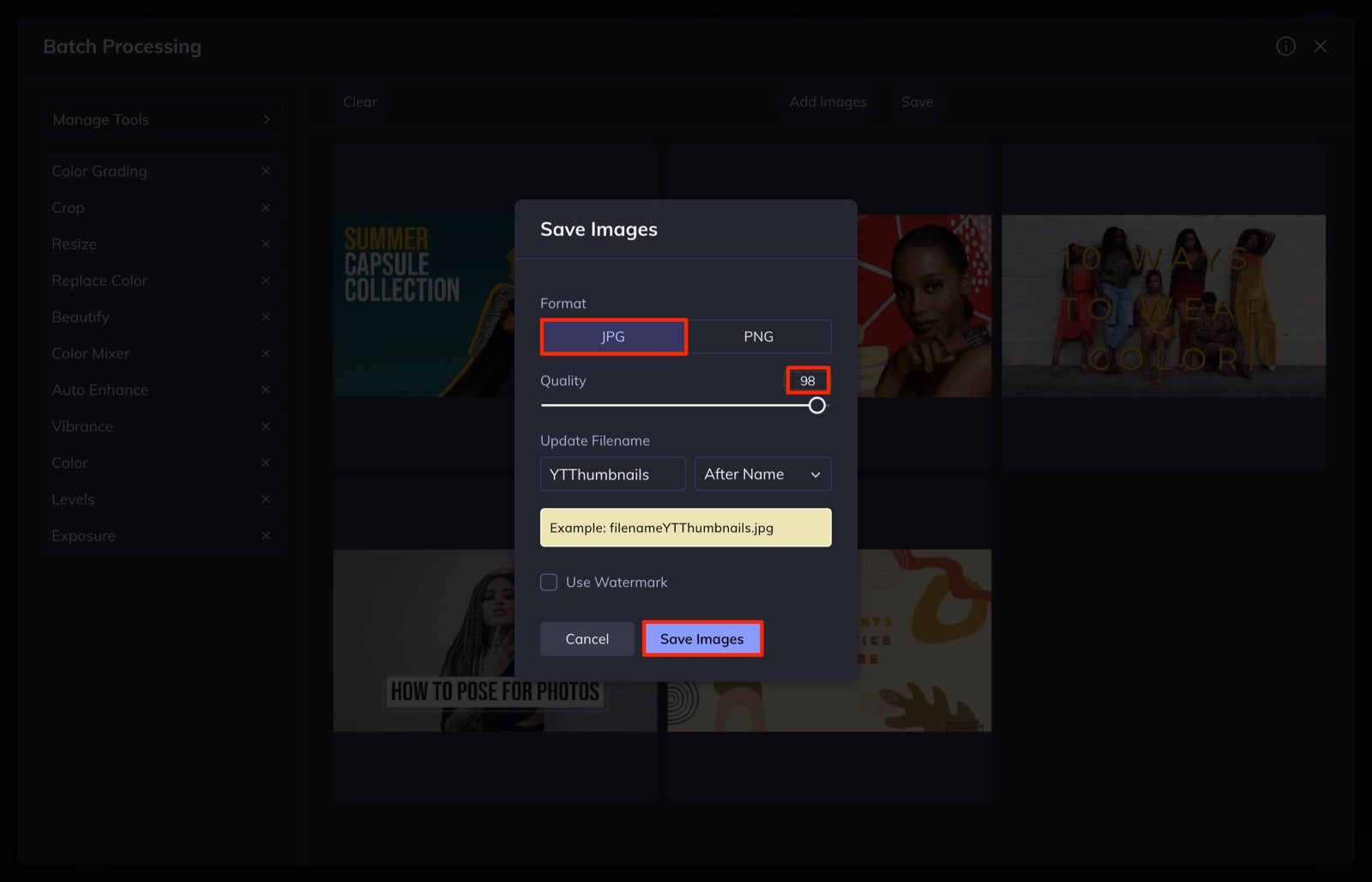Remove the Replace Color tool

(x=266, y=280)
